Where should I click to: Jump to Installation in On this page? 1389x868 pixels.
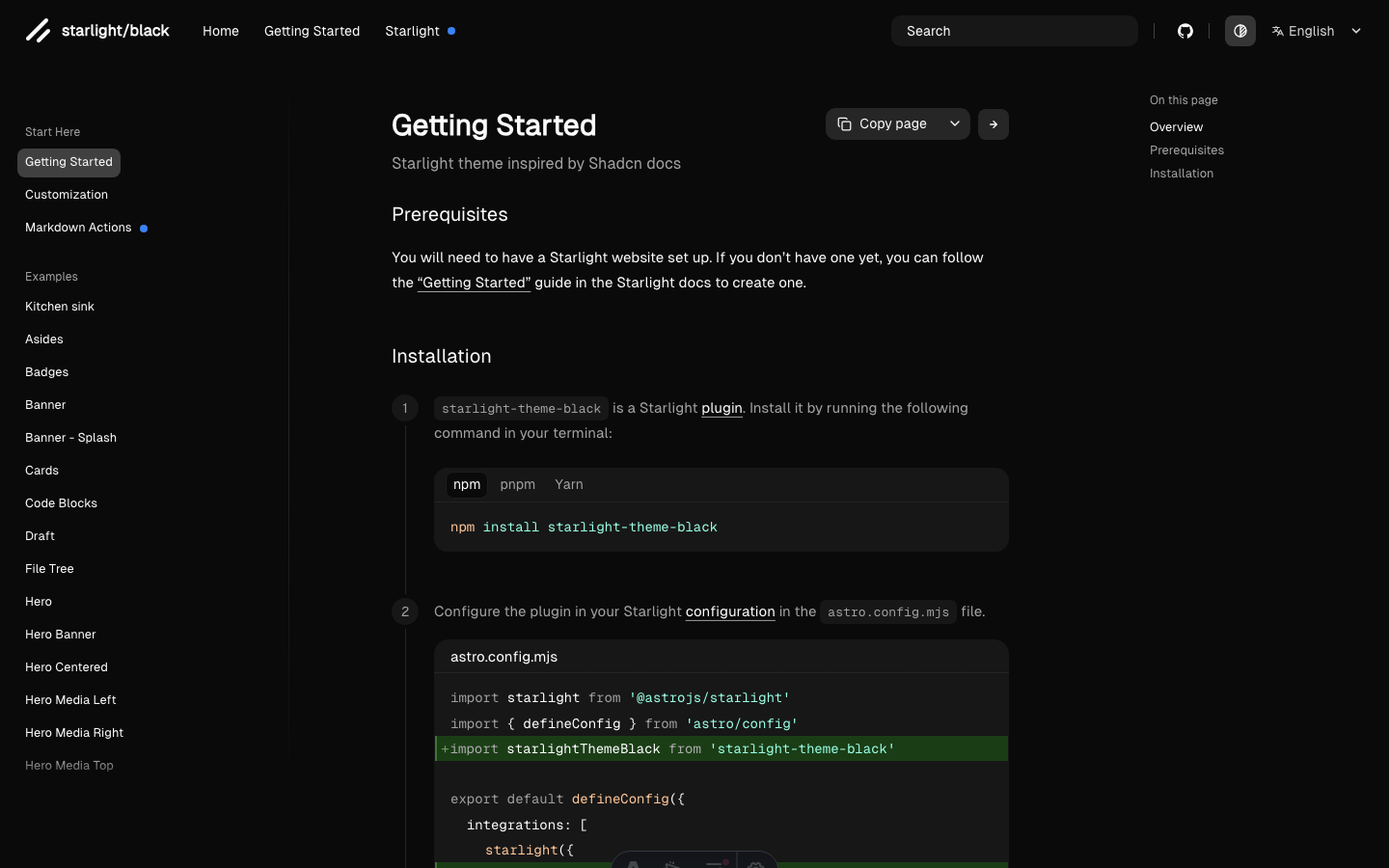[1182, 174]
